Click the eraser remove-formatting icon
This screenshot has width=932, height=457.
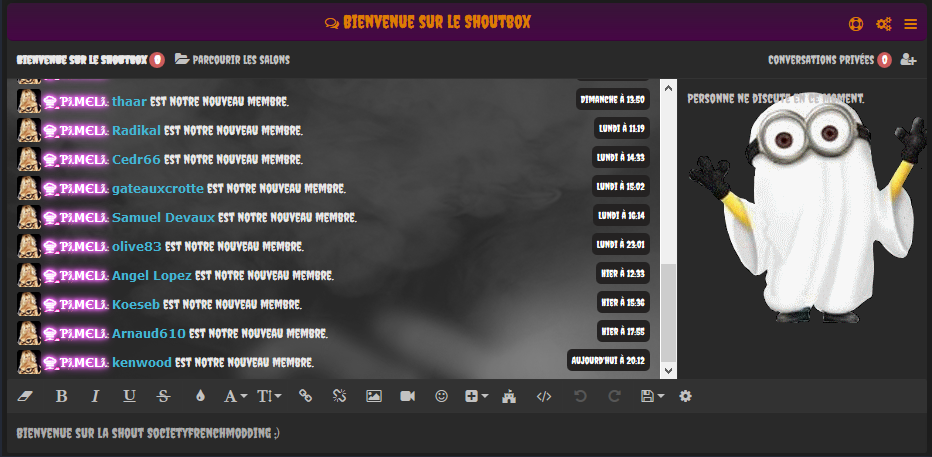point(25,396)
